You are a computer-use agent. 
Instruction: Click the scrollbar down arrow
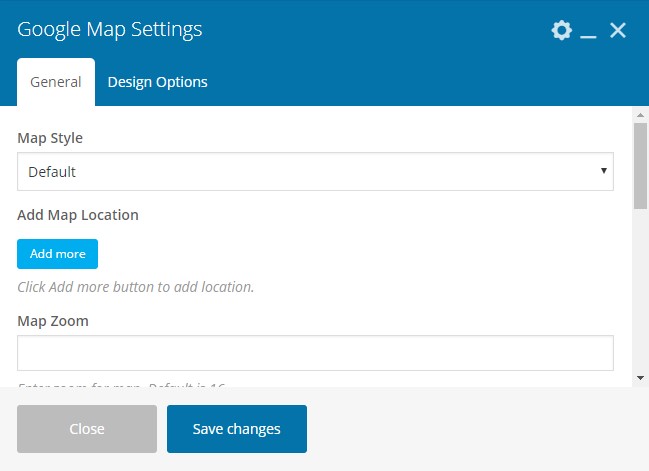(640, 378)
